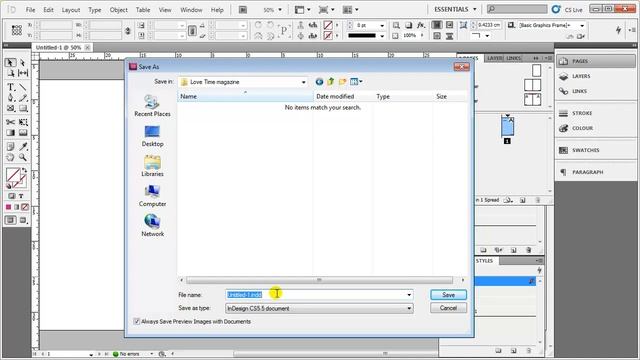This screenshot has height=360, width=640.
Task: Open the File name history dropdown
Action: pos(409,295)
